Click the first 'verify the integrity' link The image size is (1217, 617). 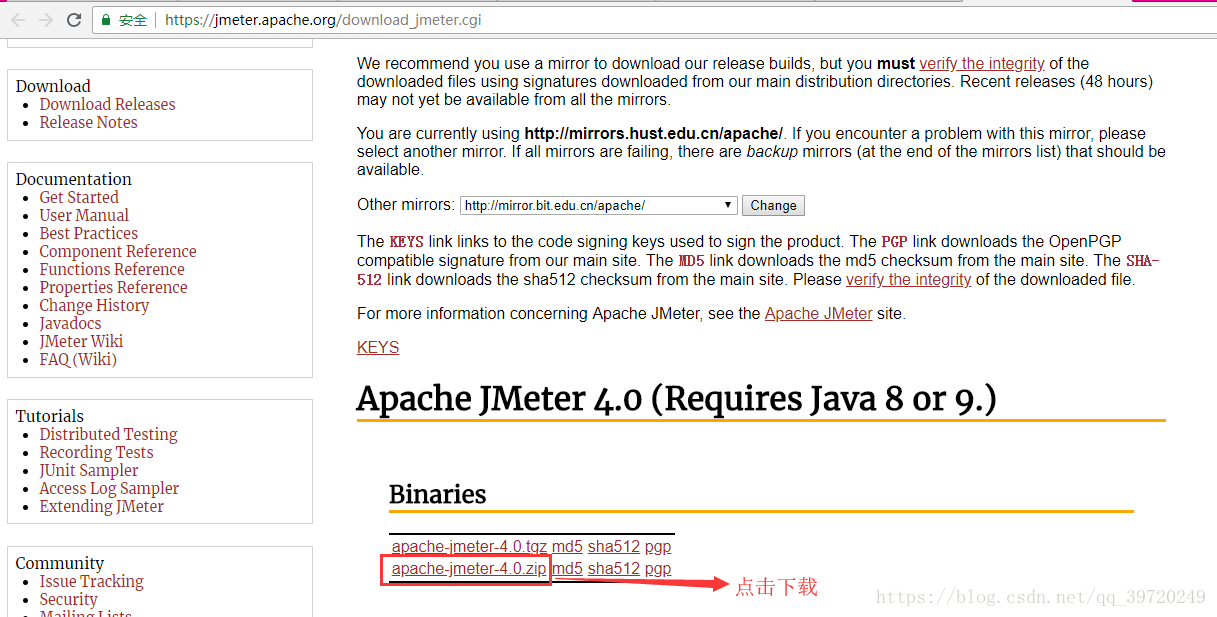point(982,64)
